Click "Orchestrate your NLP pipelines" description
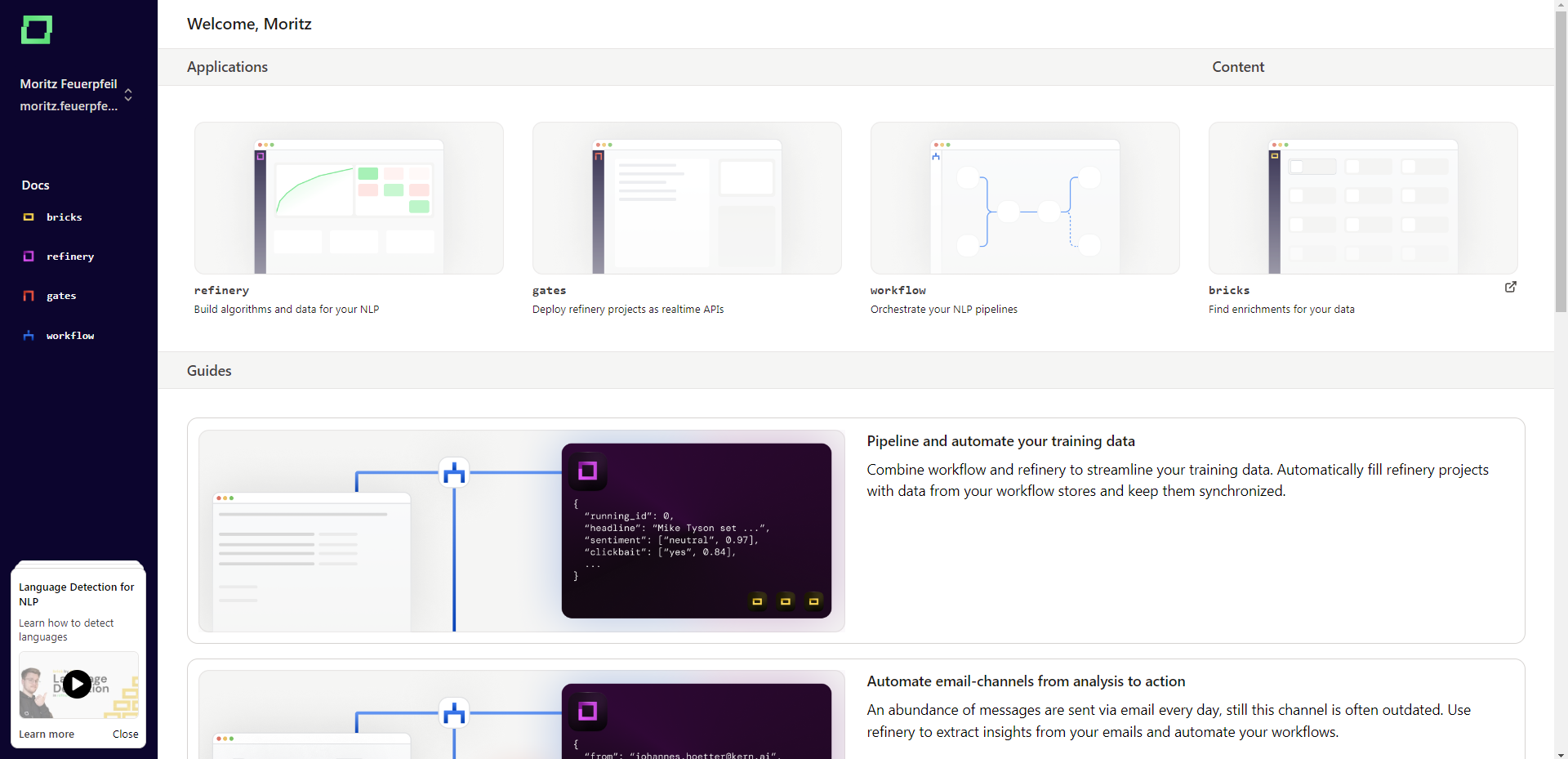1568x759 pixels. [x=944, y=310]
